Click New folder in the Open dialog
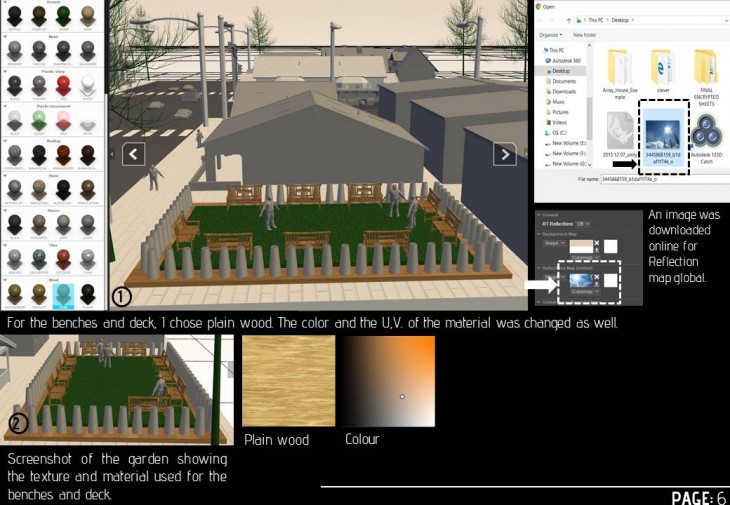Image resolution: width=730 pixels, height=505 pixels. point(584,34)
